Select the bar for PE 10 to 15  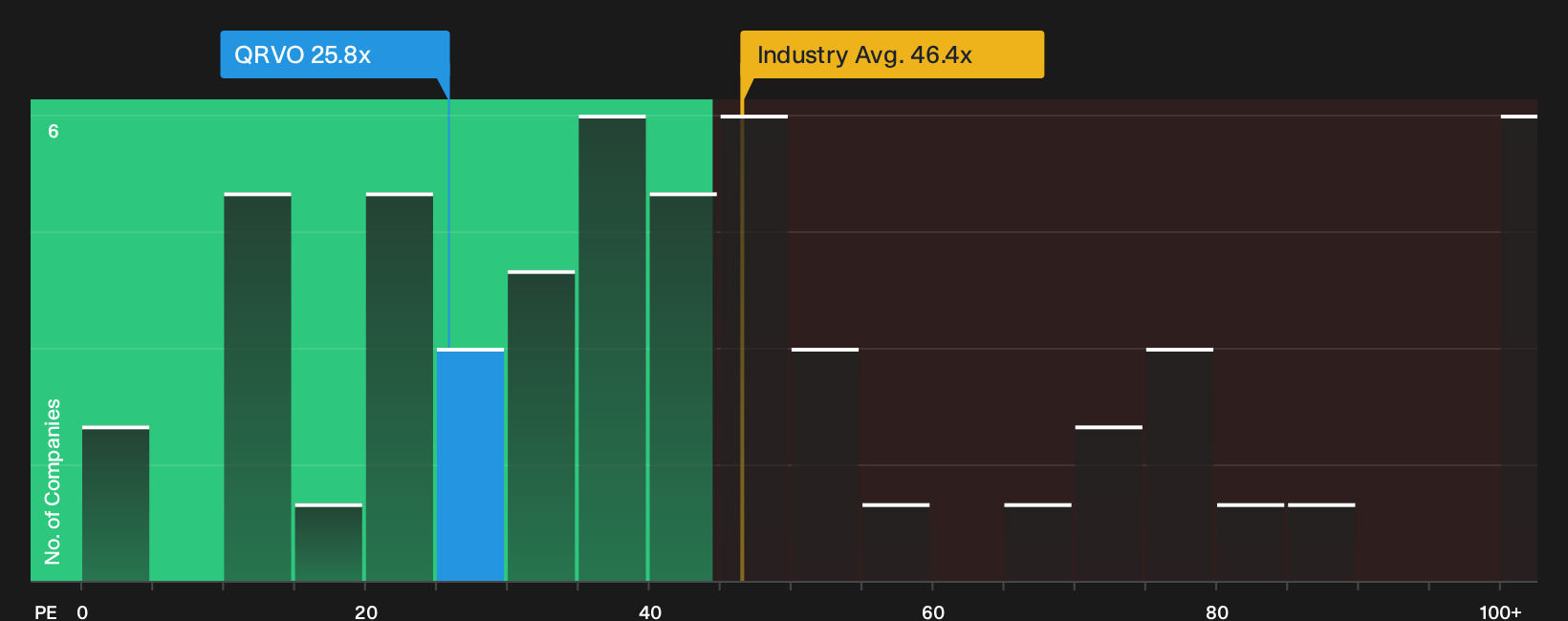257,387
